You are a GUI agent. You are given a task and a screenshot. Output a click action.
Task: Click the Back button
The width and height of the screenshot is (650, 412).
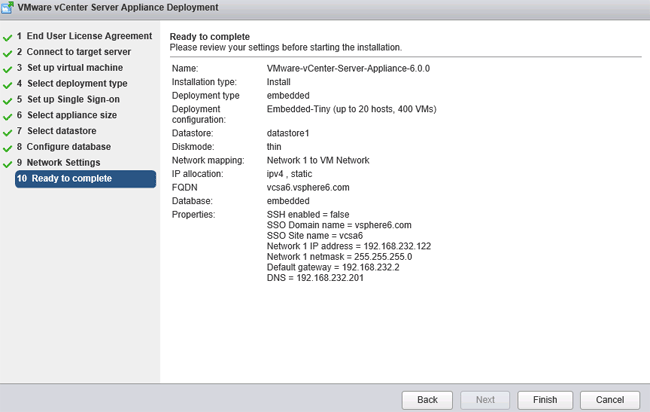pos(427,400)
